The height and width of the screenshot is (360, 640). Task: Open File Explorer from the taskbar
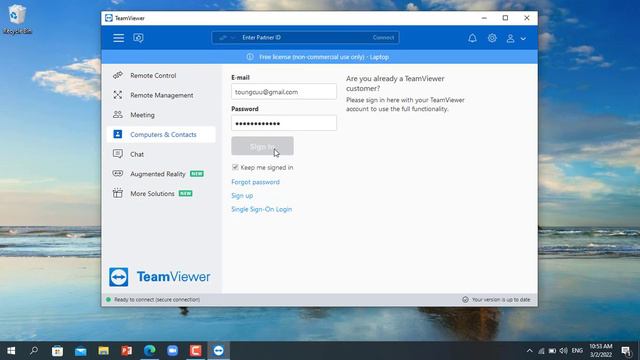(103, 351)
